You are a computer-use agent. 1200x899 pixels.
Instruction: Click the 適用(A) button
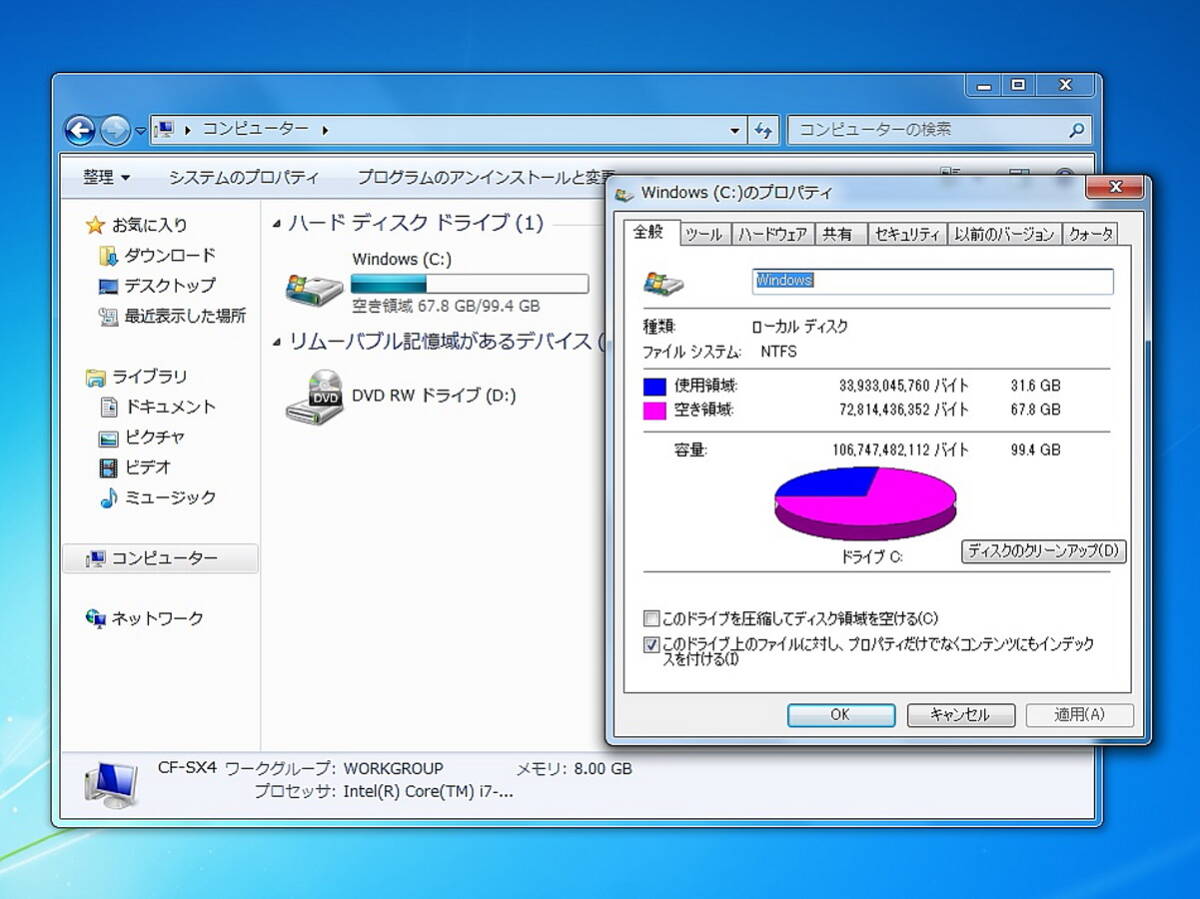[x=1080, y=715]
